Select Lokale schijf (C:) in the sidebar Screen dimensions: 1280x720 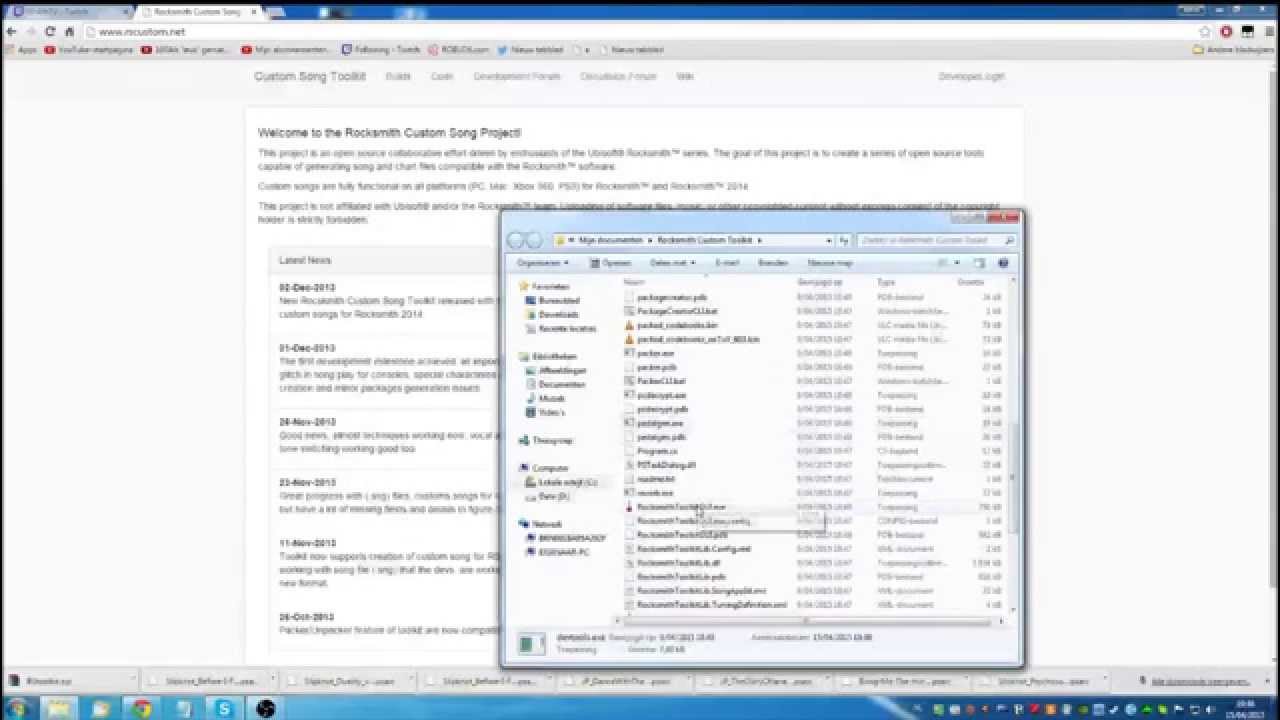[x=567, y=482]
